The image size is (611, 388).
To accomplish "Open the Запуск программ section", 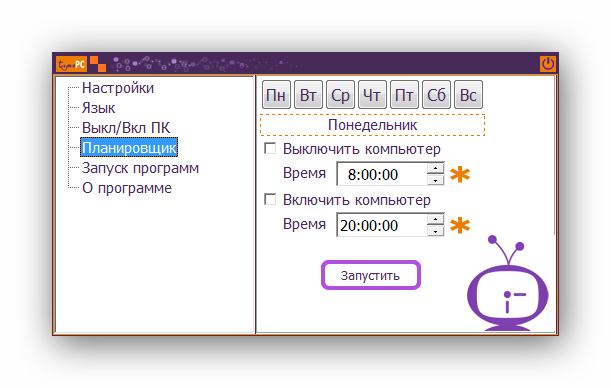I will coord(140,168).
